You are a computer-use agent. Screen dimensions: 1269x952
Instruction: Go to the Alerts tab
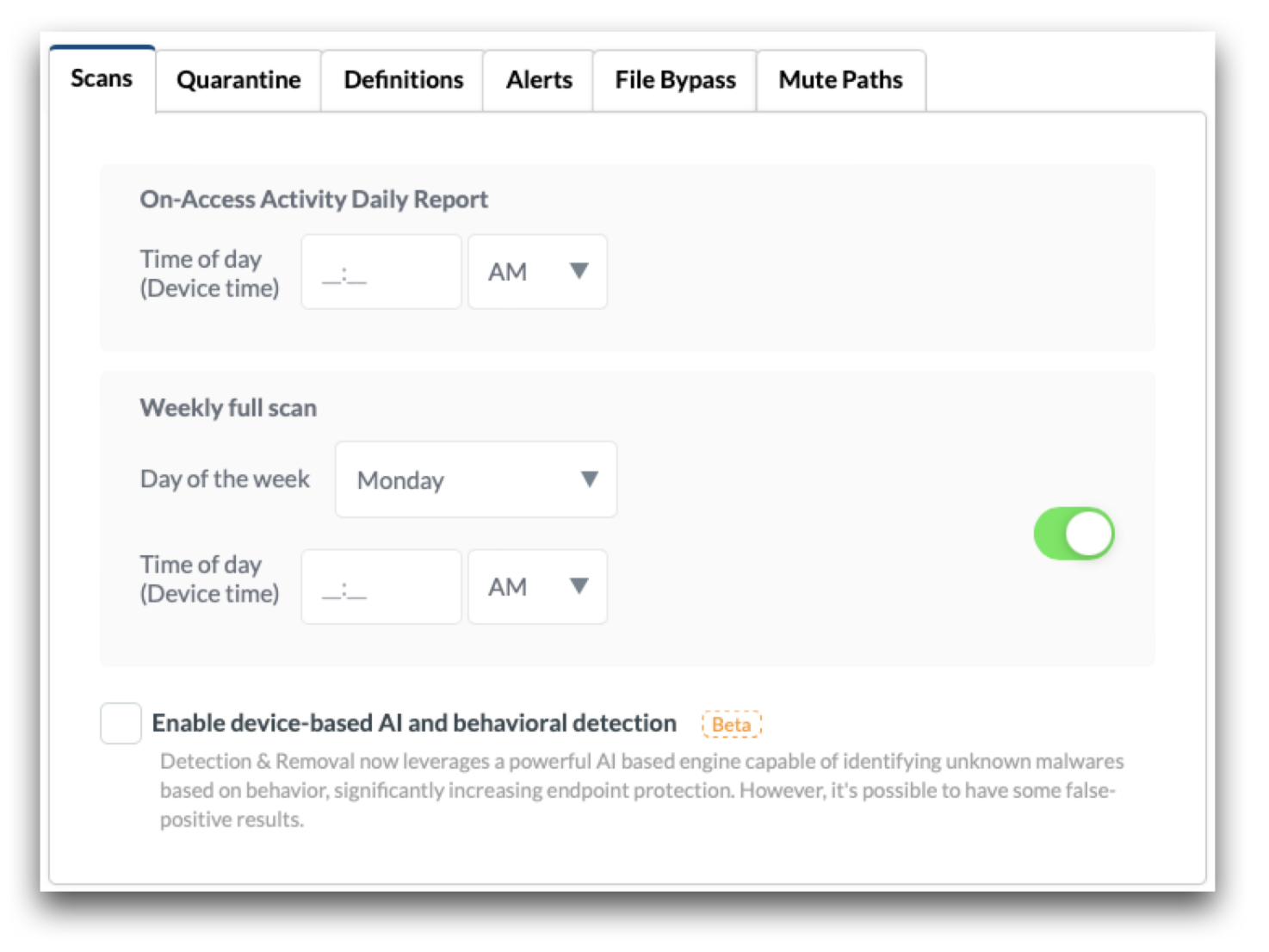tap(539, 80)
